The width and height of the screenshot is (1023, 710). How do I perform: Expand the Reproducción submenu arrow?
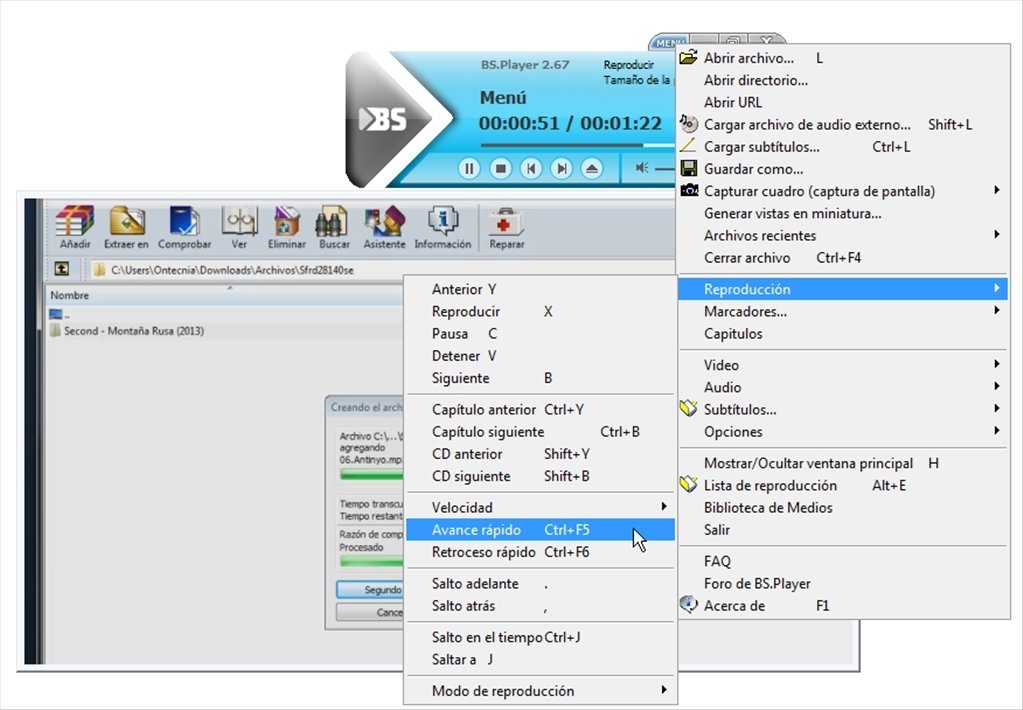[996, 288]
